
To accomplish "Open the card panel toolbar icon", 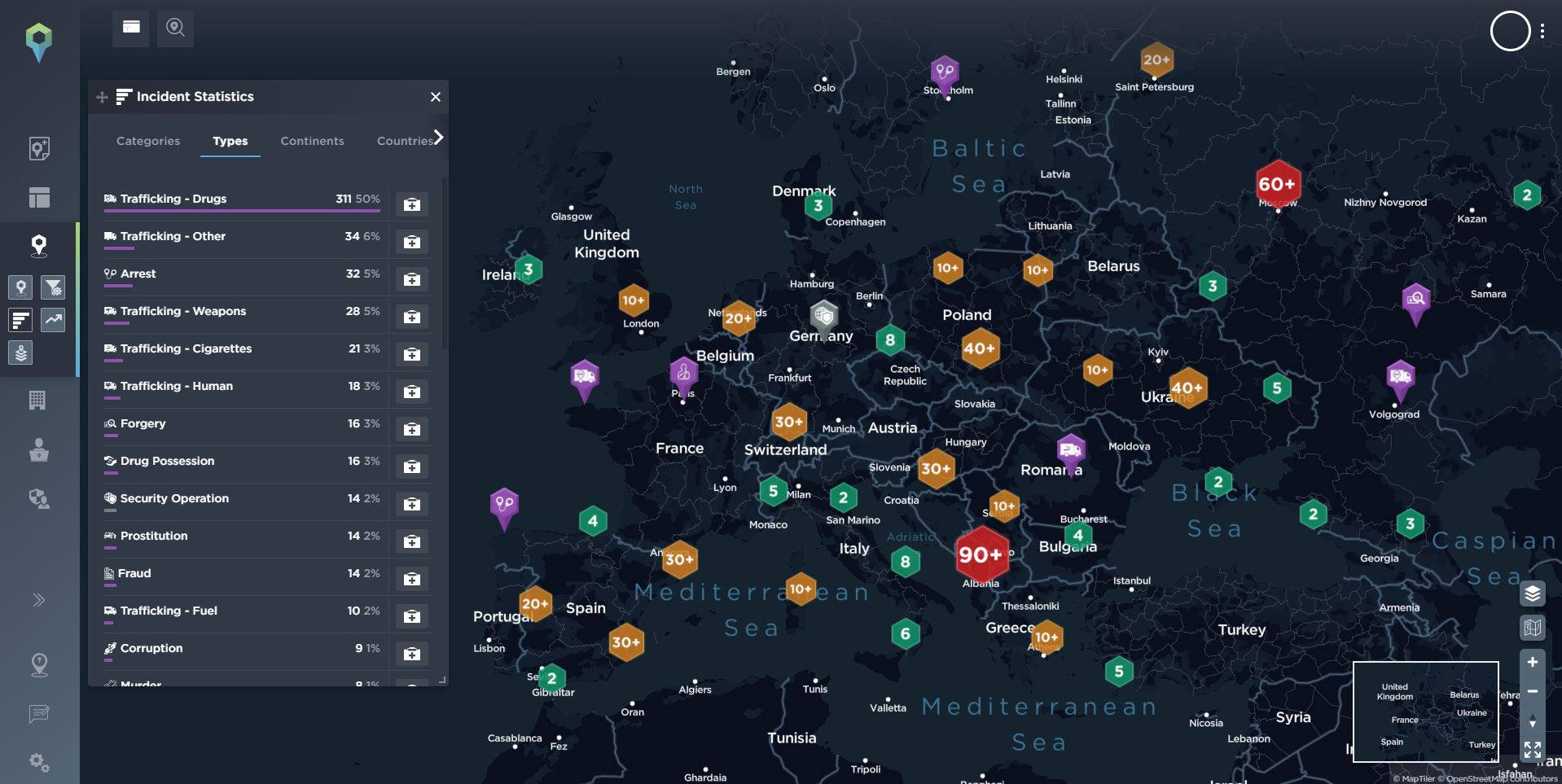I will click(x=131, y=27).
